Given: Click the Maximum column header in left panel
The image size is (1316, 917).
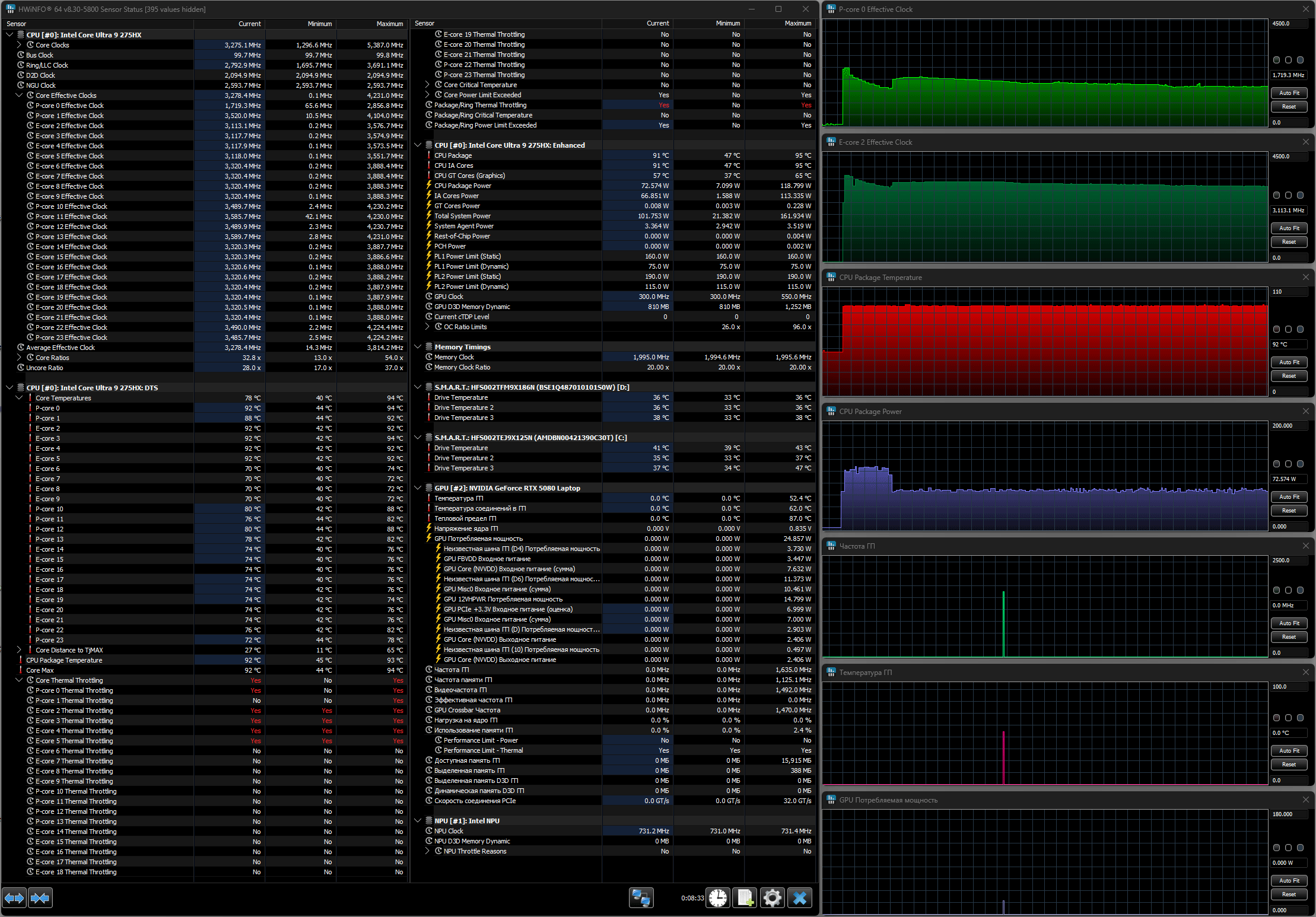Looking at the screenshot, I should click(389, 24).
